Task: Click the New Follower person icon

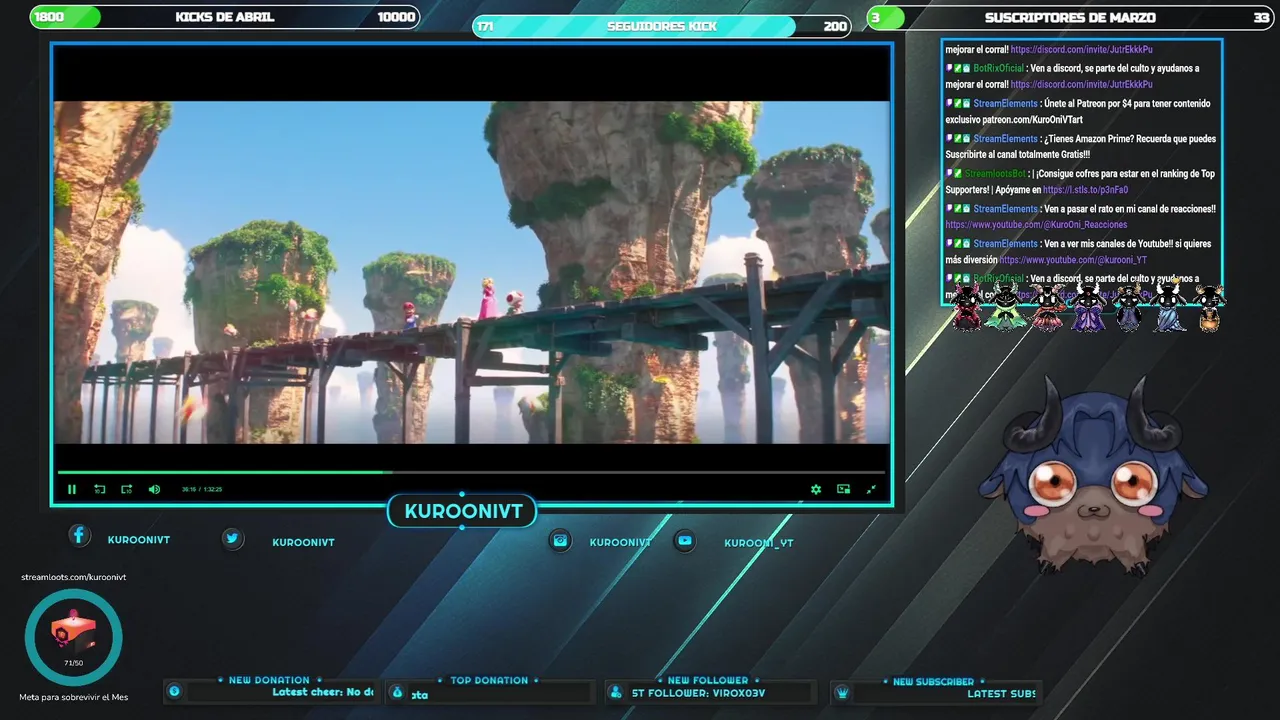Action: point(615,692)
